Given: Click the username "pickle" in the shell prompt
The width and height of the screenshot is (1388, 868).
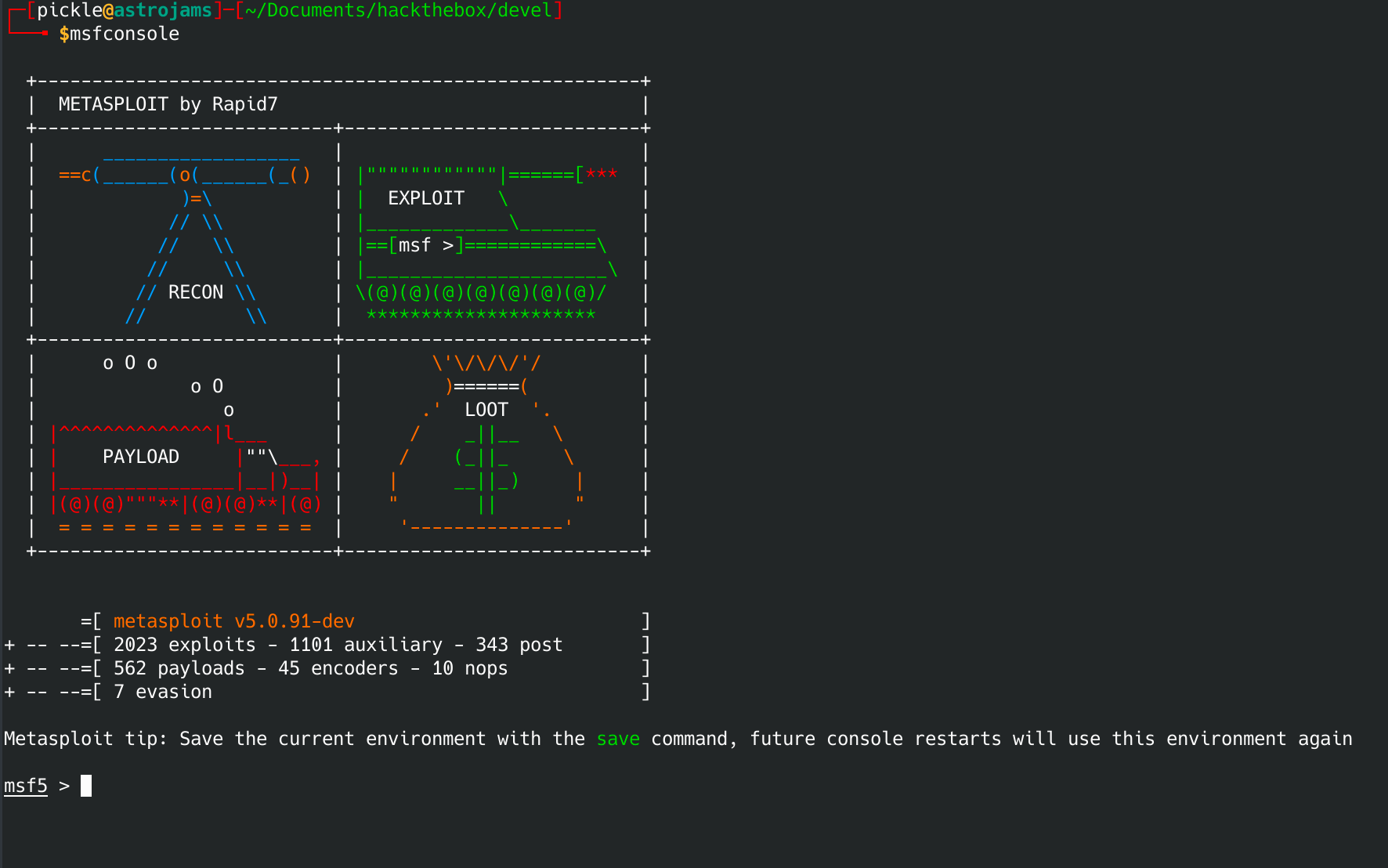Looking at the screenshot, I should pyautogui.click(x=70, y=10).
